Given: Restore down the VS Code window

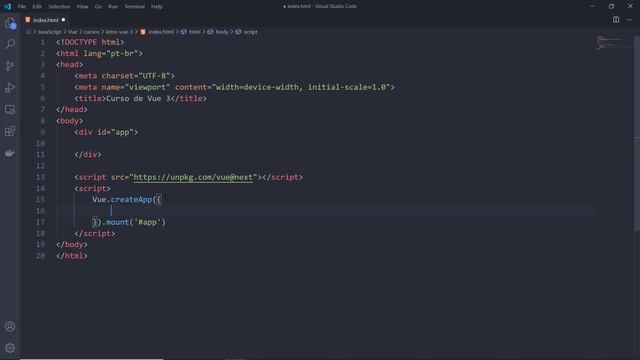Looking at the screenshot, I should (611, 6).
